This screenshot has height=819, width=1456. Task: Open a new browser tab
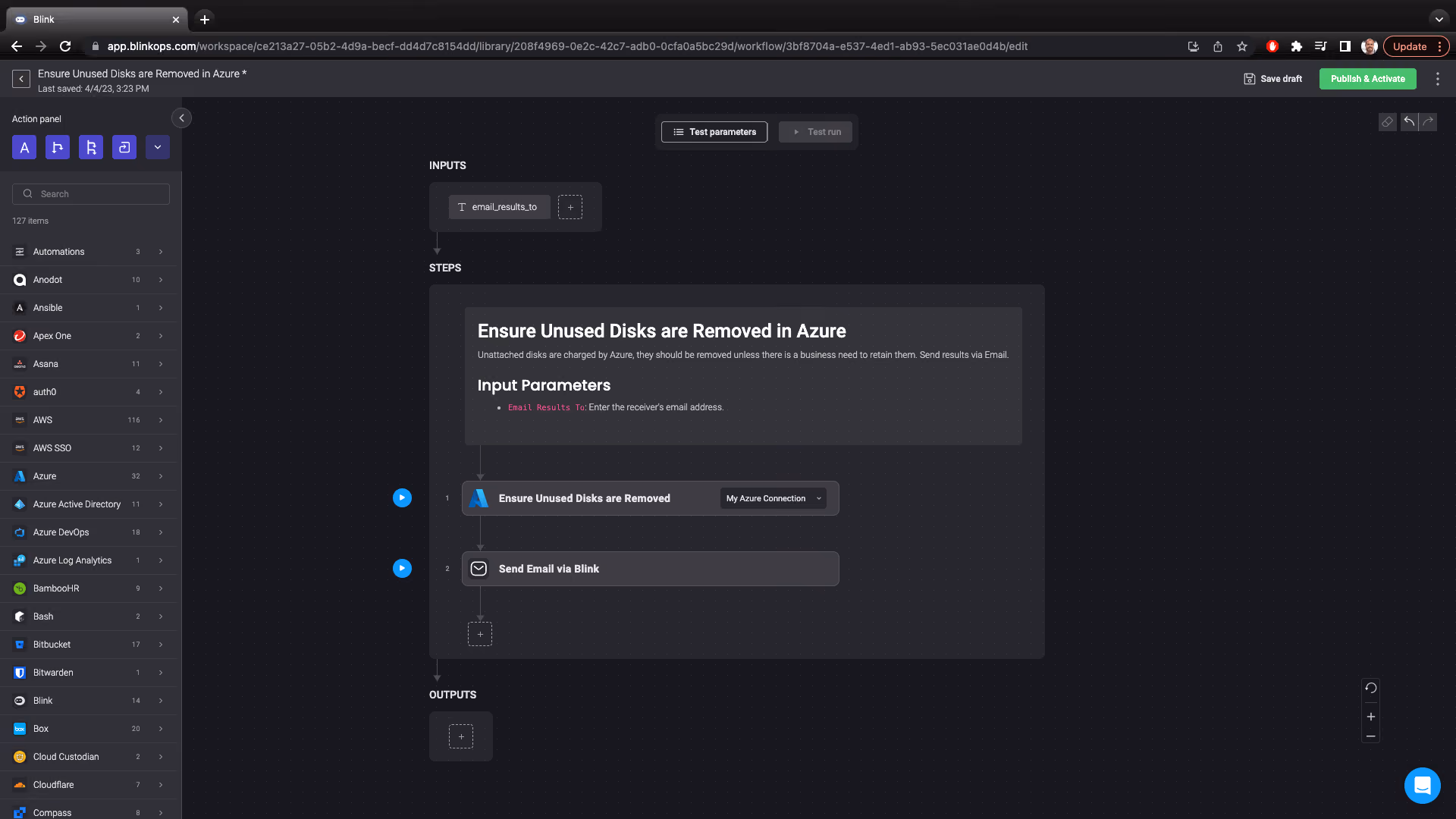point(205,20)
